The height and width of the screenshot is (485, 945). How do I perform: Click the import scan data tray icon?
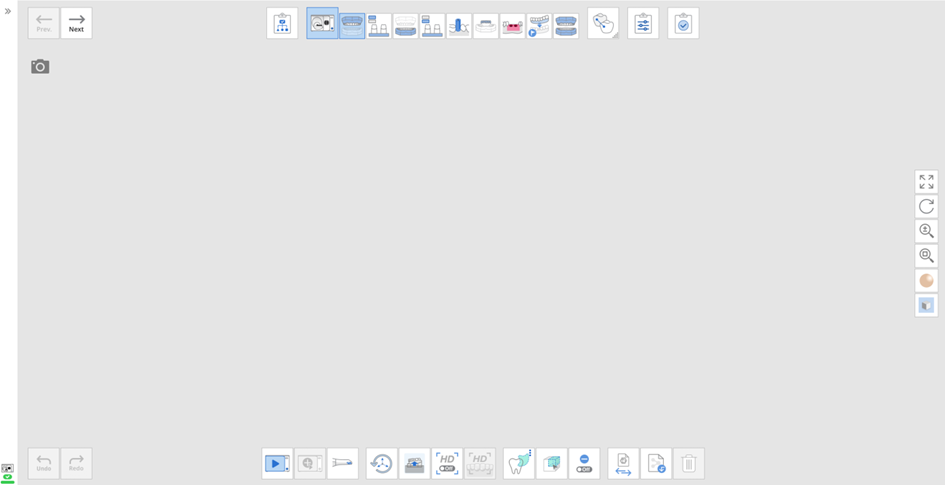coord(414,463)
